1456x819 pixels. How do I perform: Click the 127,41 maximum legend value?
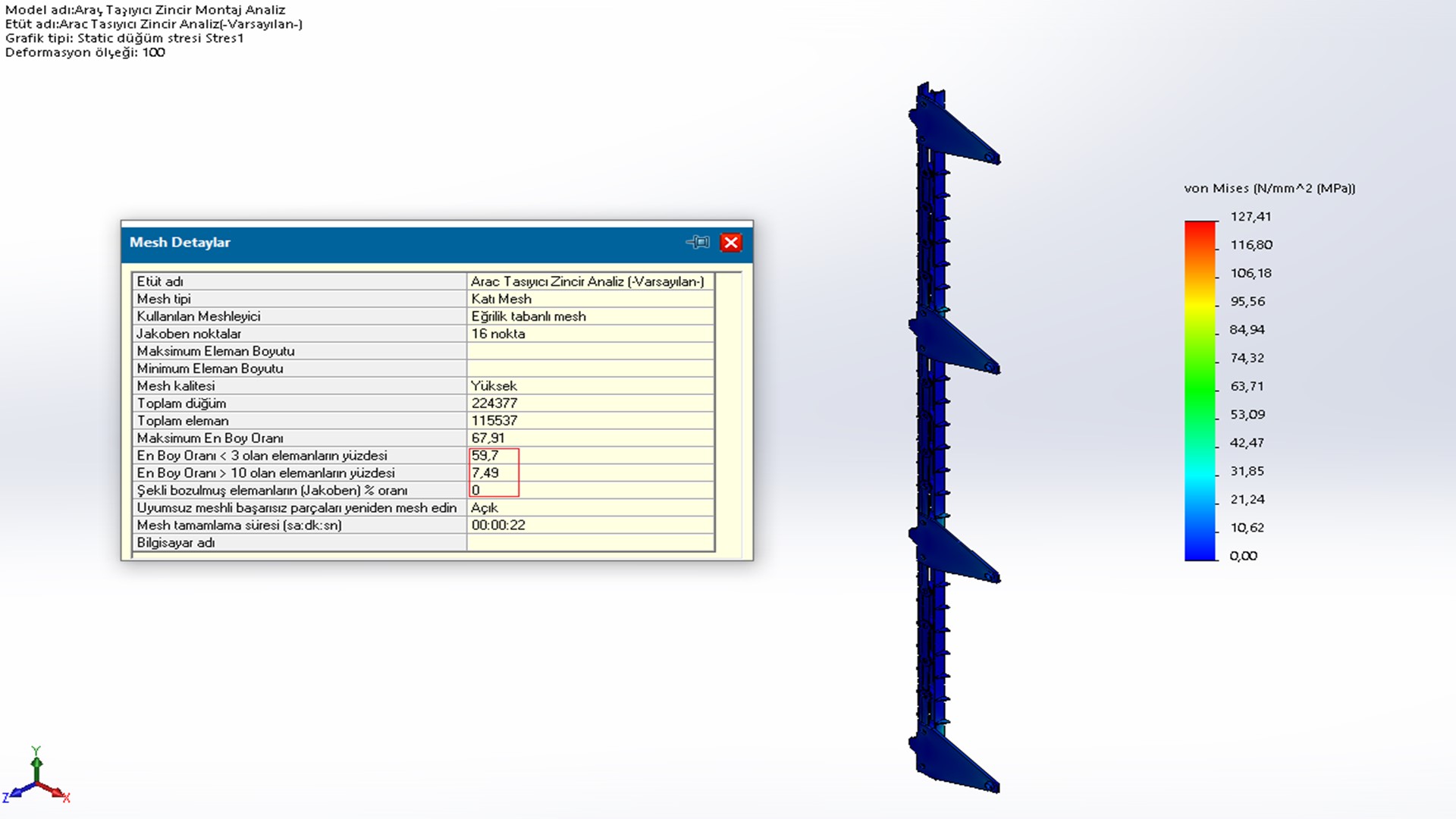click(1250, 217)
